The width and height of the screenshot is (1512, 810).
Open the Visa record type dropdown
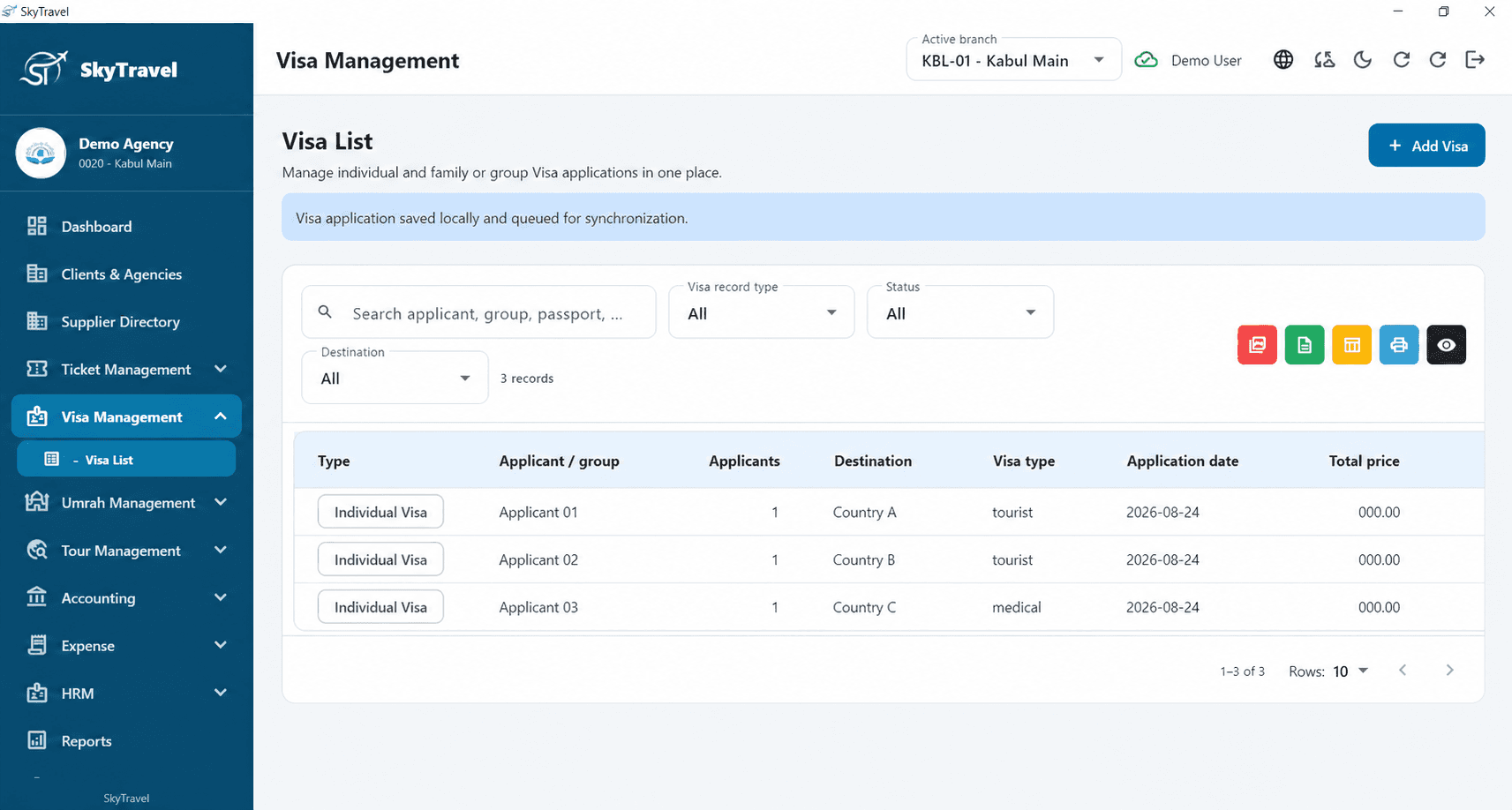pos(761,312)
